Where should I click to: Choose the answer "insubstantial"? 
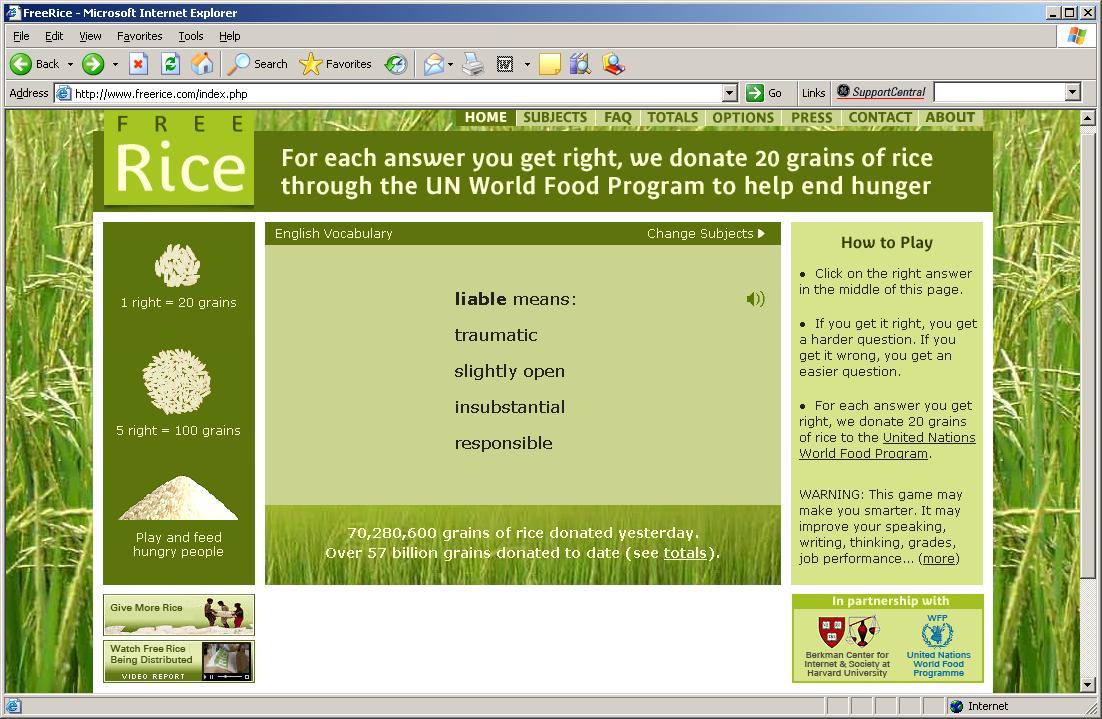510,407
